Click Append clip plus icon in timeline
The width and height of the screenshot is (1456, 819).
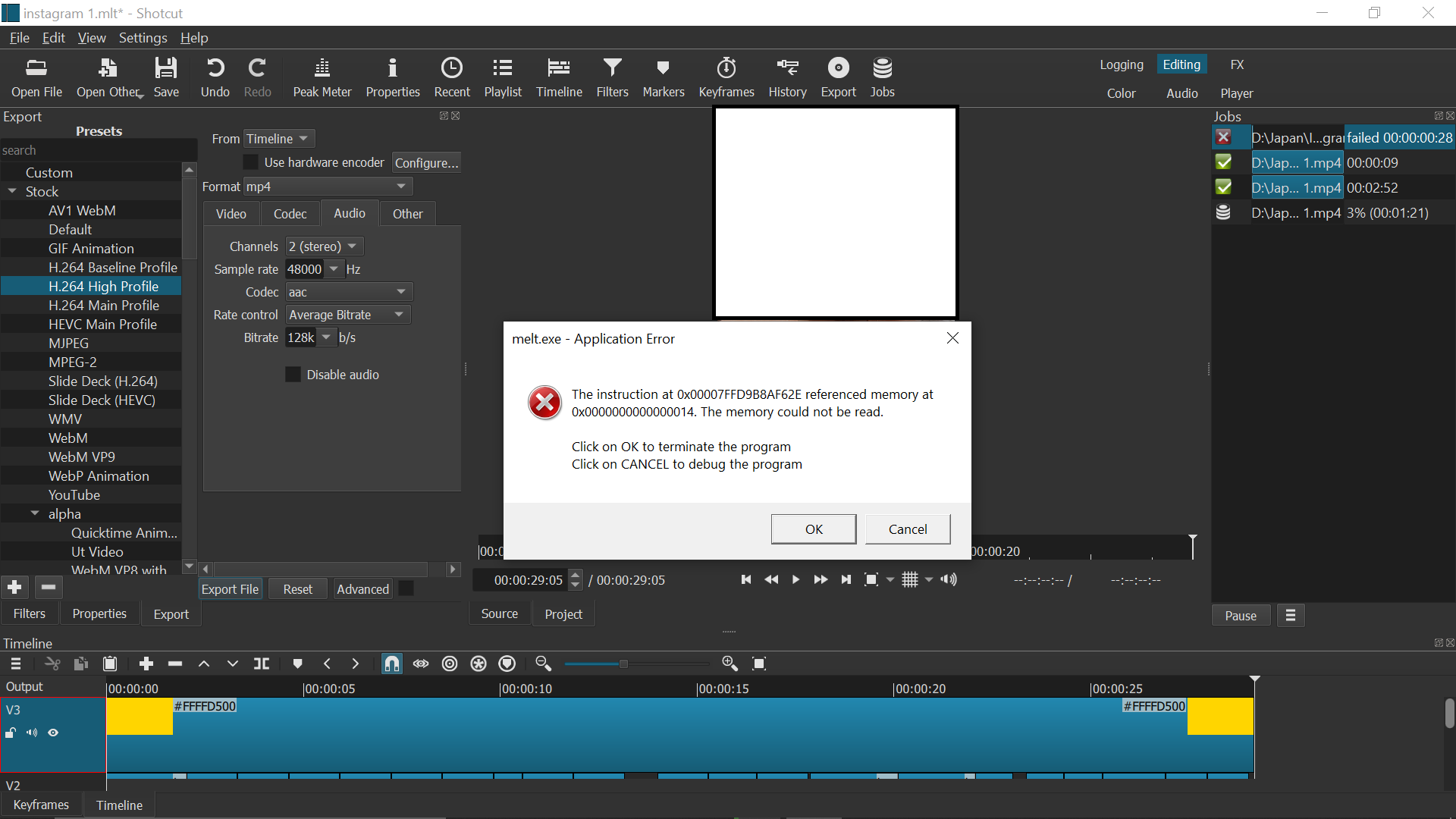(x=146, y=664)
